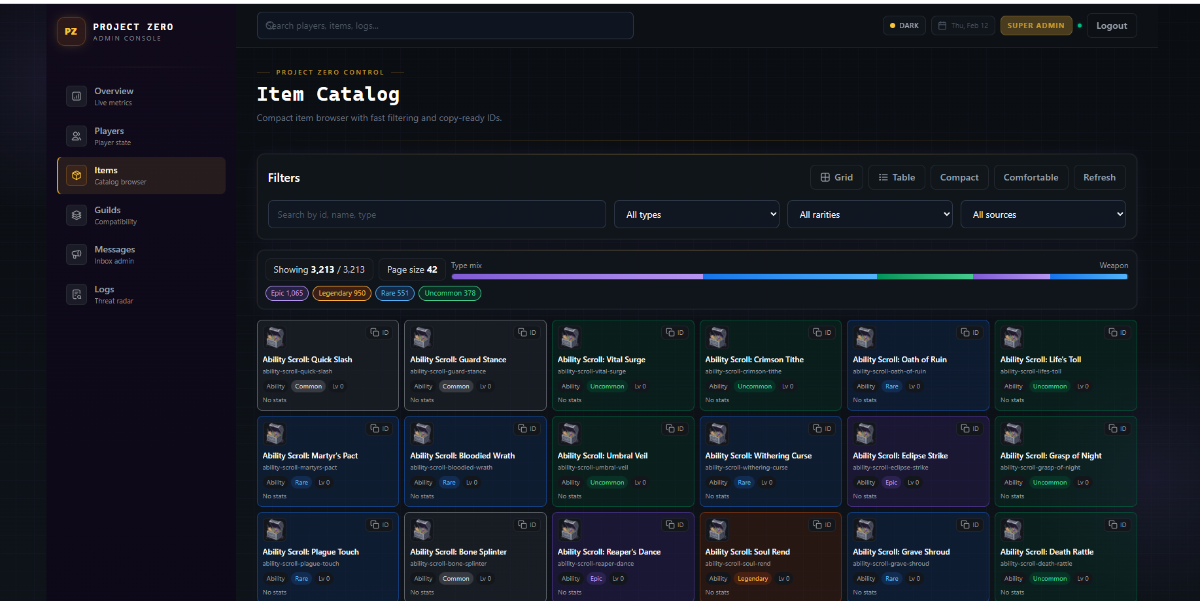Click the Refresh button
Viewport: 1200px width, 601px height.
(x=1099, y=178)
